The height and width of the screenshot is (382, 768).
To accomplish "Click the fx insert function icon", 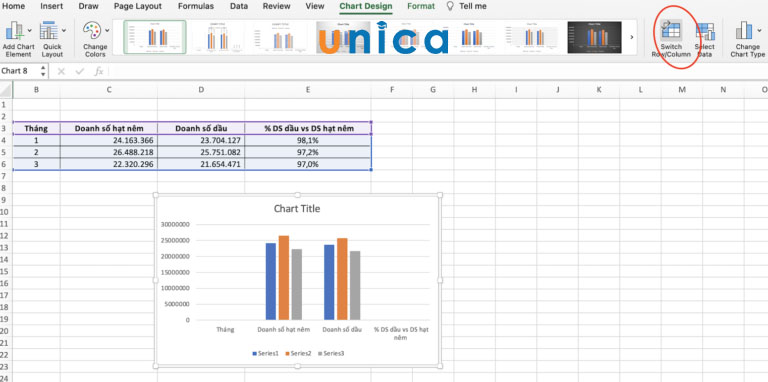I will [x=98, y=72].
